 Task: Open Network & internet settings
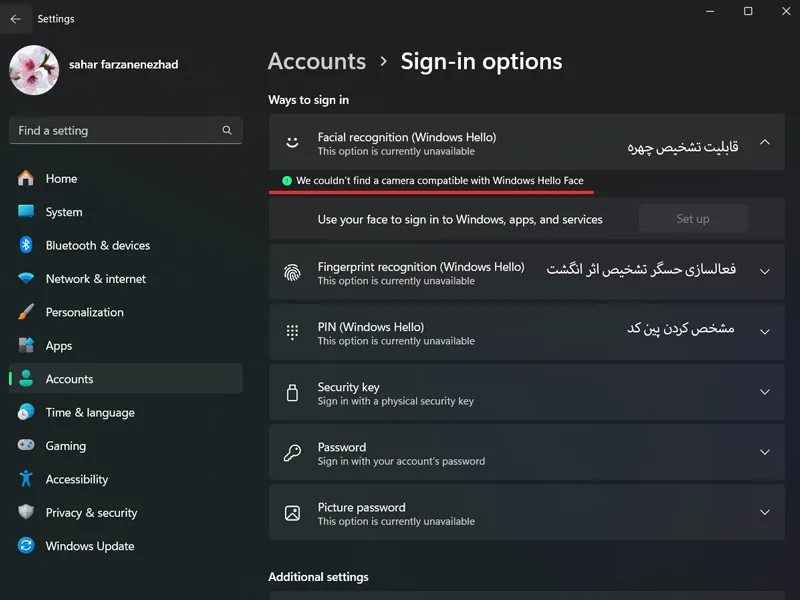[126, 278]
